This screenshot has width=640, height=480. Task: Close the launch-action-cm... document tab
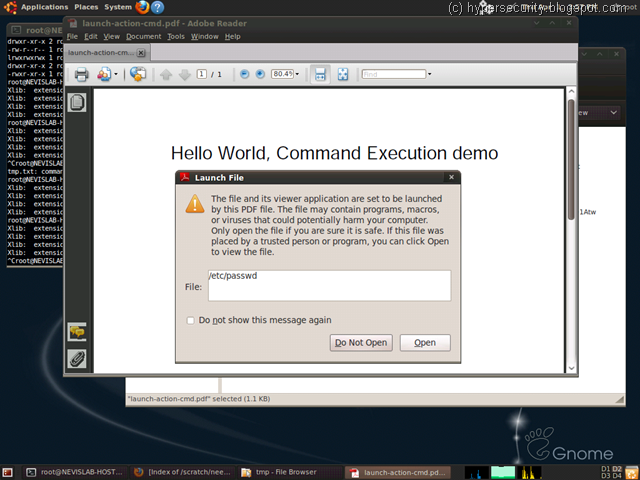click(141, 53)
